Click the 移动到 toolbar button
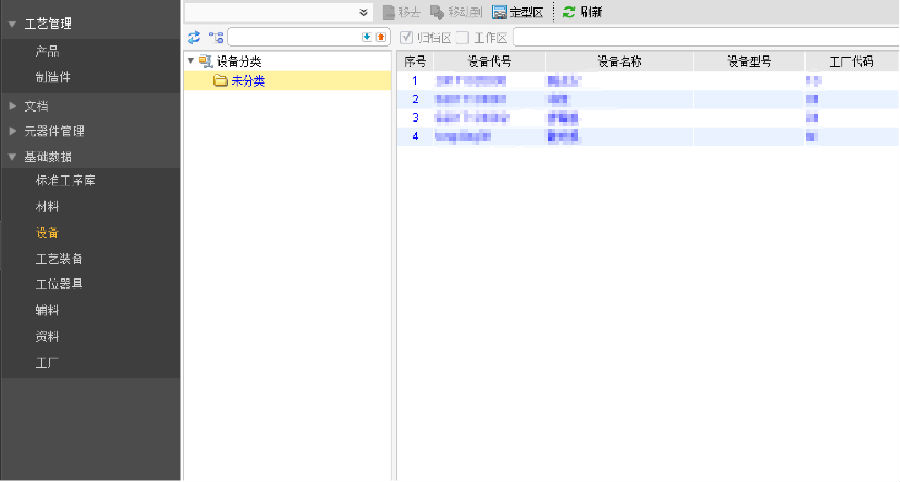Screen dimensions: 900x482 click(x=456, y=12)
